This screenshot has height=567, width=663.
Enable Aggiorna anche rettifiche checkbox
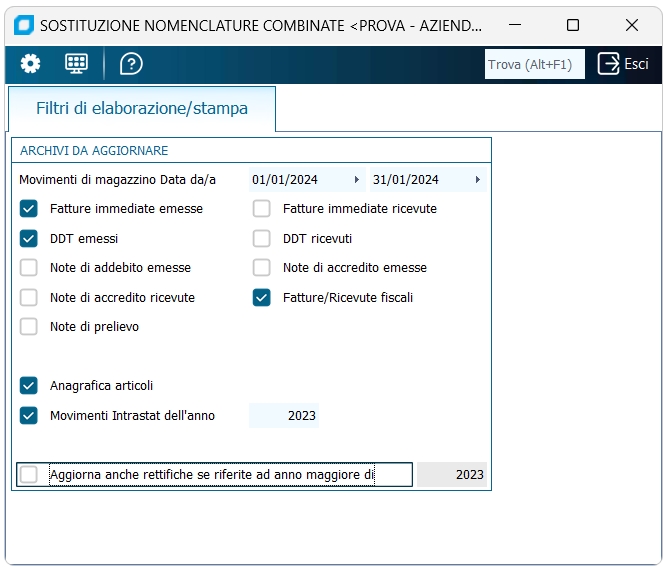[x=28, y=474]
